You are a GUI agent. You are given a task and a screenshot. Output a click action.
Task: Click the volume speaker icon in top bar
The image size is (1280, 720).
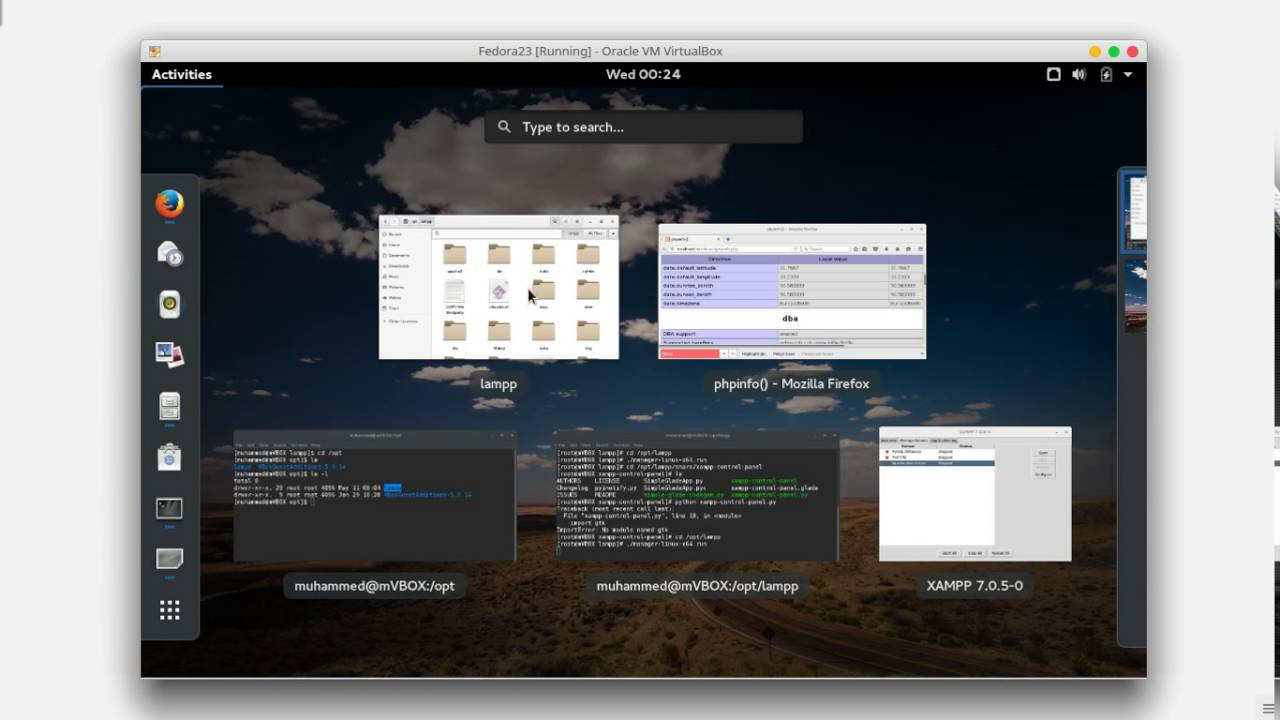pyautogui.click(x=1079, y=74)
